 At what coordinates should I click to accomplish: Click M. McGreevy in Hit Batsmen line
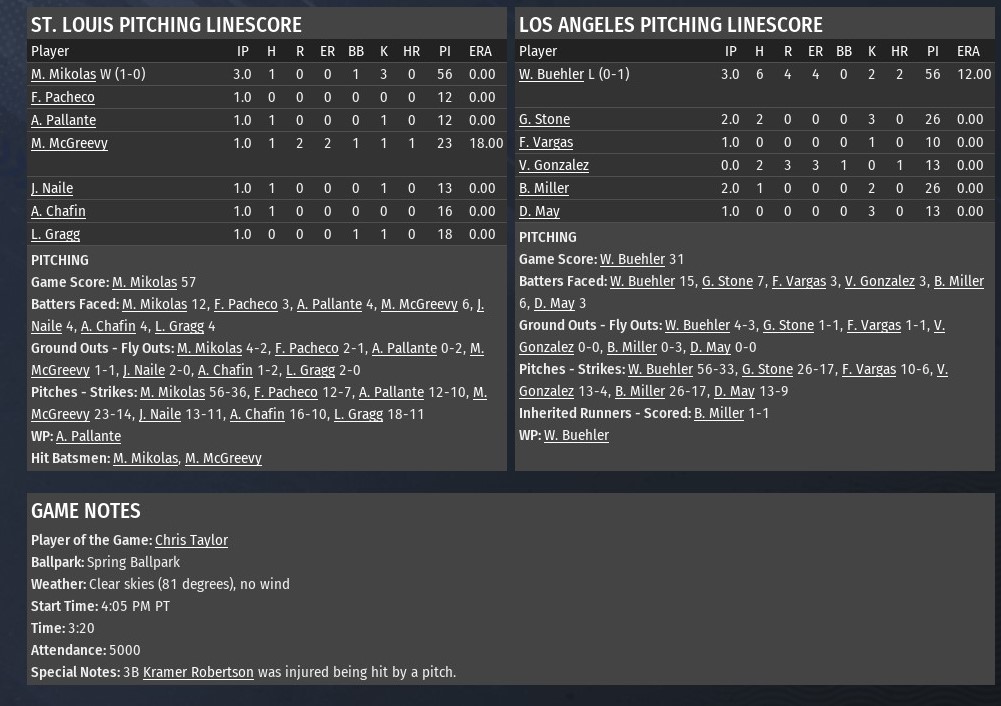(x=223, y=458)
